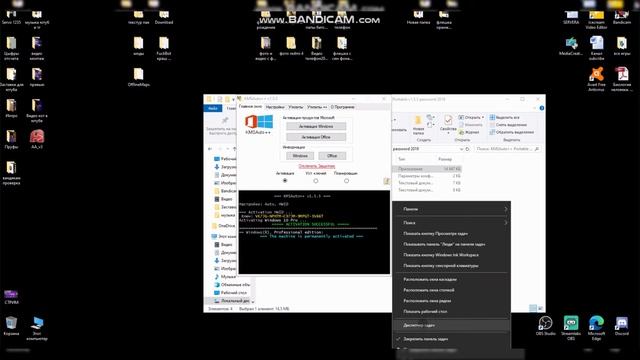Show Office info under Информация
This screenshot has height=360, width=640.
coord(332,156)
